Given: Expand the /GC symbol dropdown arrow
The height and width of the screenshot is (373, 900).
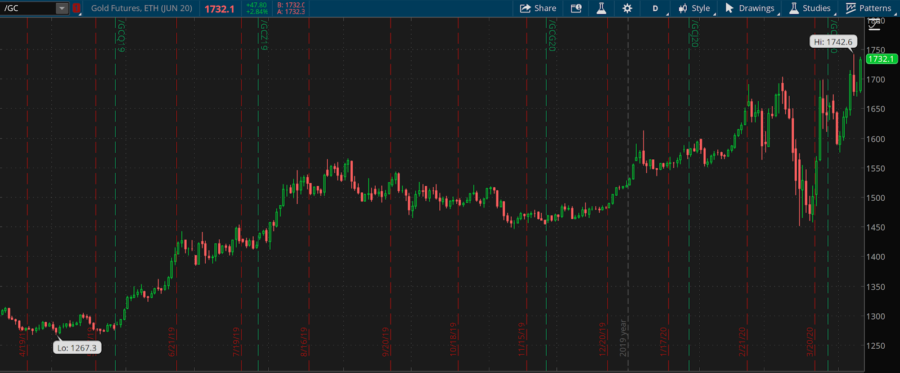Looking at the screenshot, I should [x=61, y=8].
